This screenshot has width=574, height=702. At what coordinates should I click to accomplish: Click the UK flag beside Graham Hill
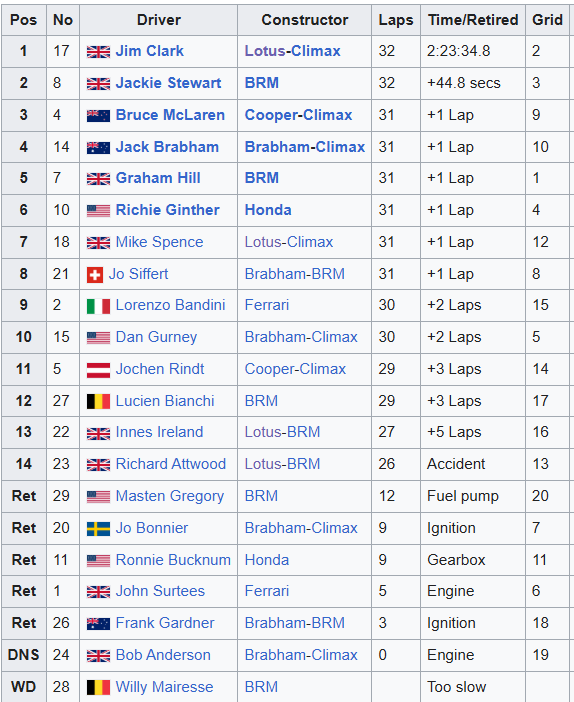(x=98, y=179)
